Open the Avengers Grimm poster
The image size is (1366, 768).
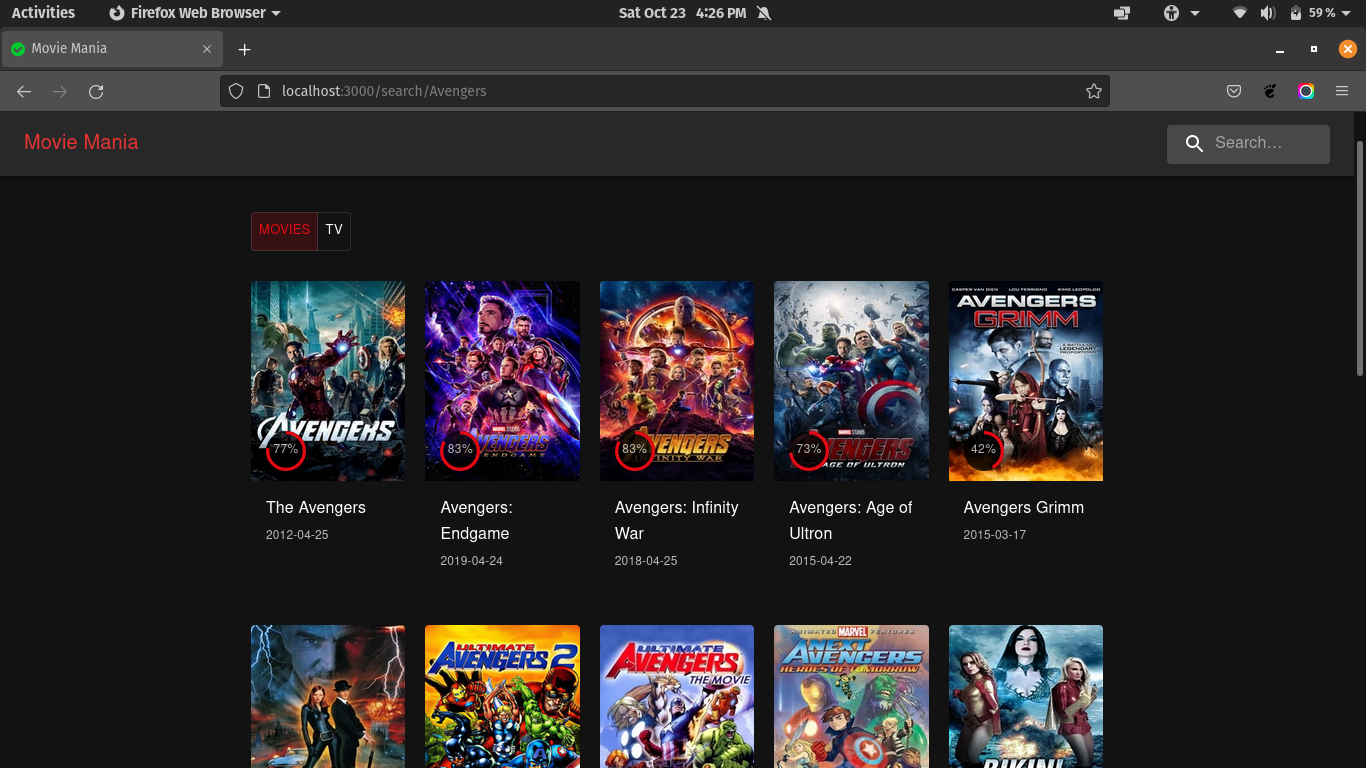pyautogui.click(x=1026, y=381)
